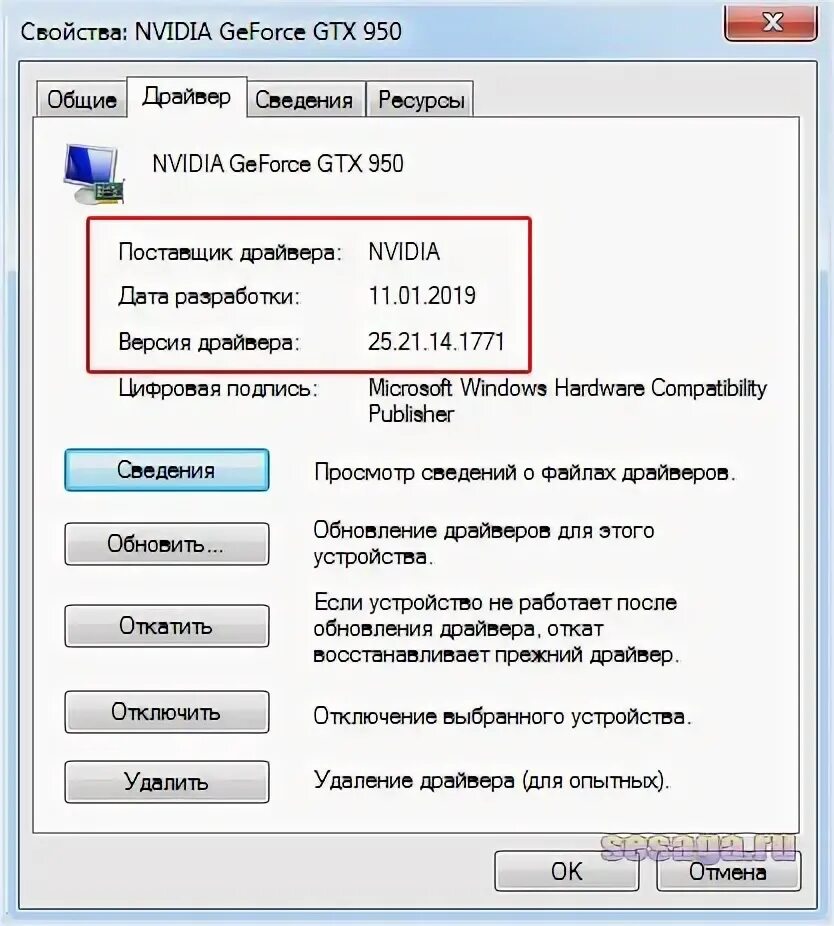Viewport: 834px width, 926px height.
Task: Switch to the Общие tab
Action: [82, 99]
